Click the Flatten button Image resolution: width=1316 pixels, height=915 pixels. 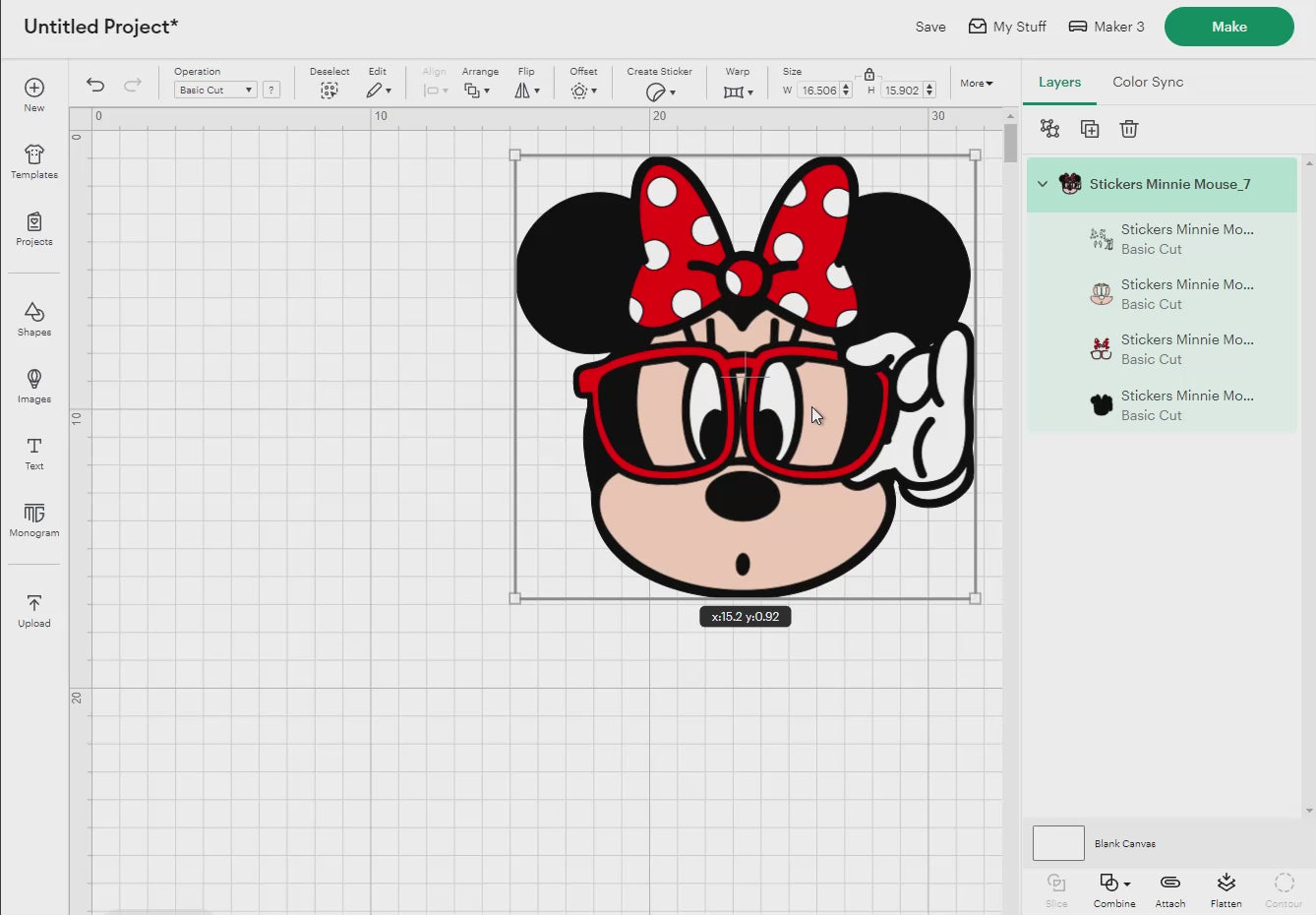[x=1226, y=889]
